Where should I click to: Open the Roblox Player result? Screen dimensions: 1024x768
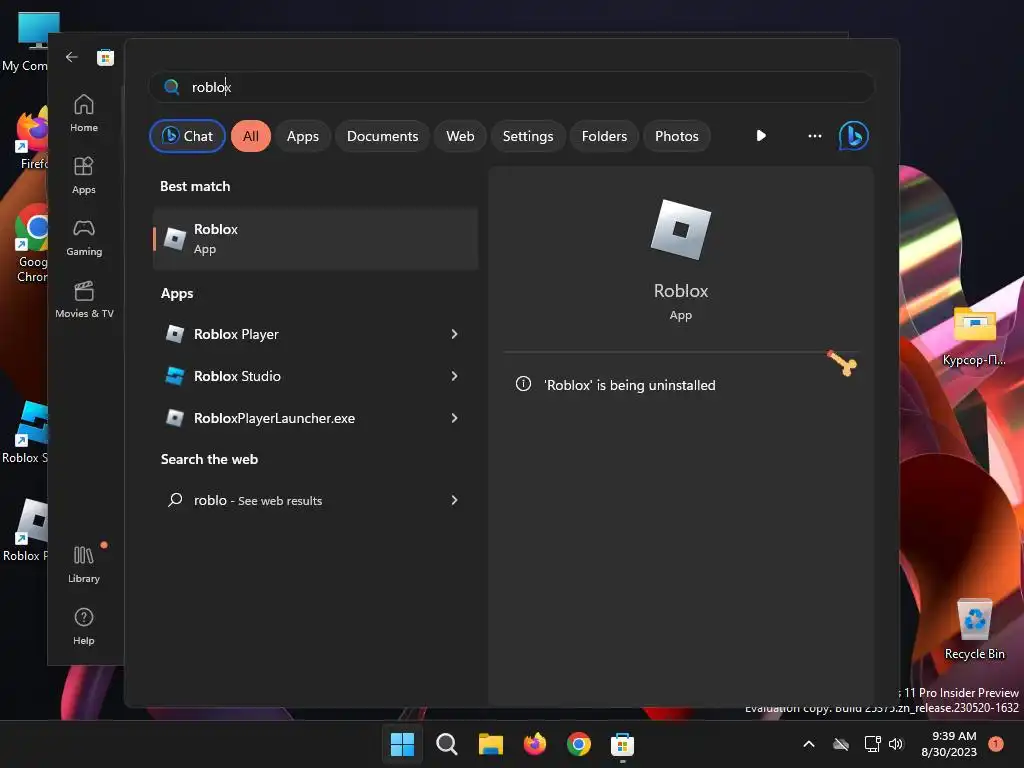pos(315,334)
